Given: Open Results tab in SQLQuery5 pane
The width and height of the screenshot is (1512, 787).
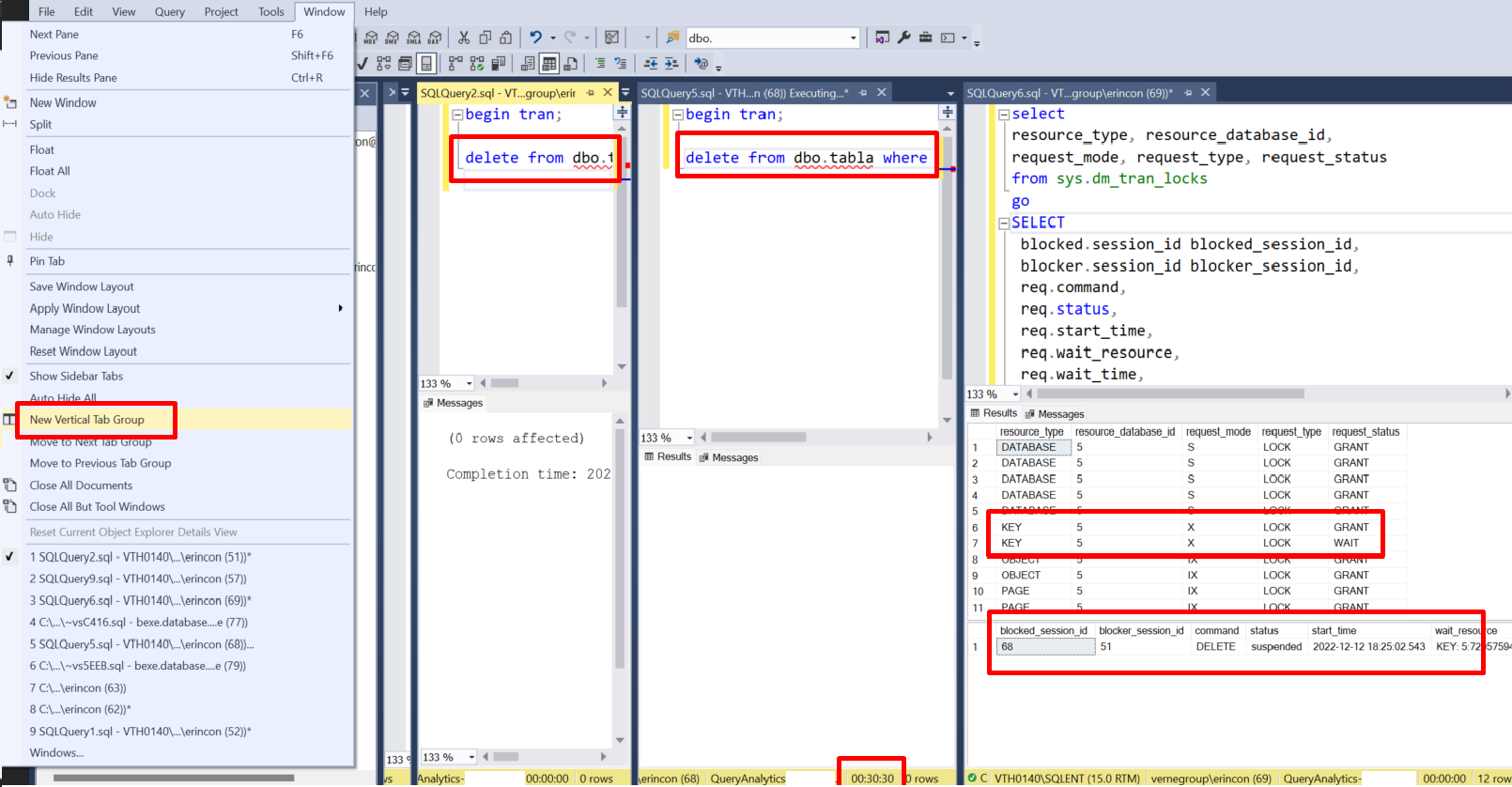Looking at the screenshot, I should tap(668, 456).
